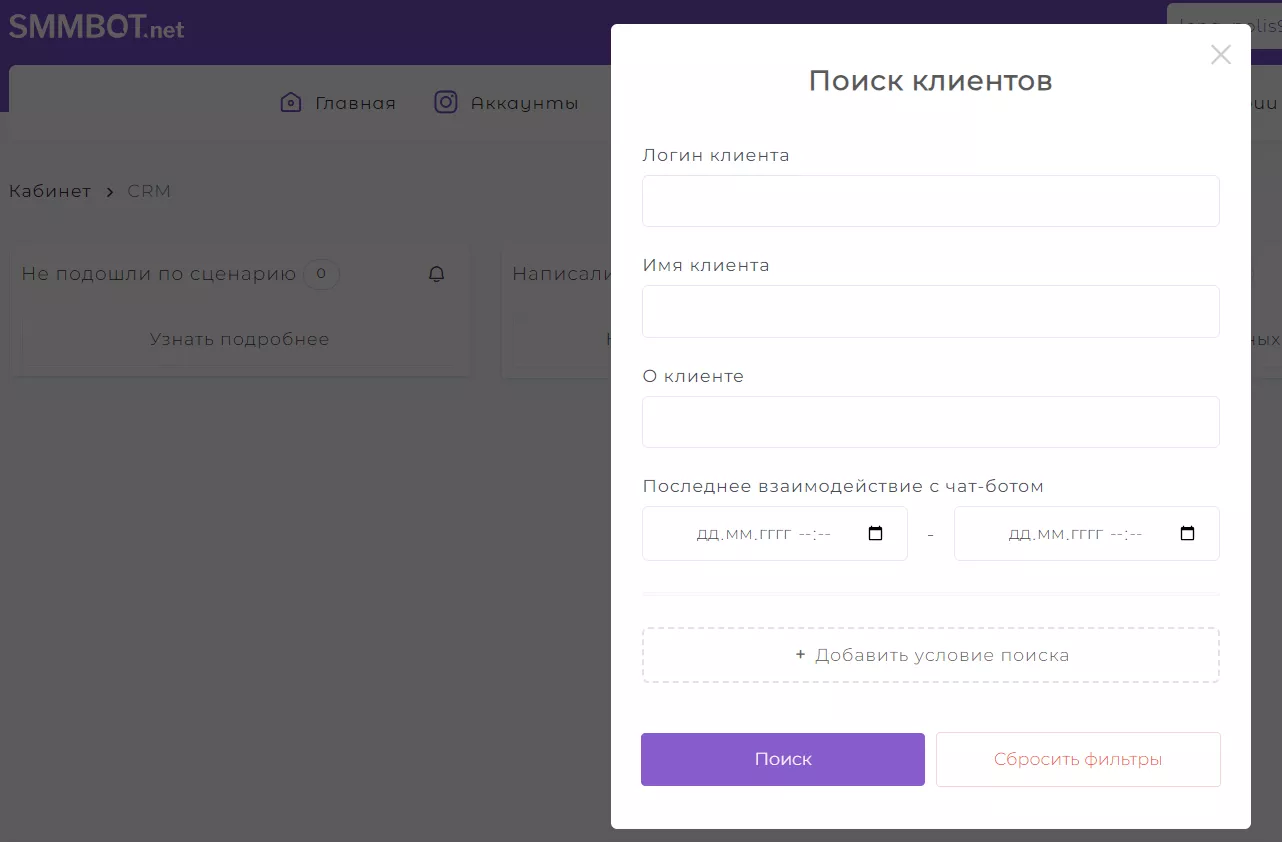1282x842 pixels.
Task: Click the SMMBOT.net logo
Action: (x=97, y=27)
